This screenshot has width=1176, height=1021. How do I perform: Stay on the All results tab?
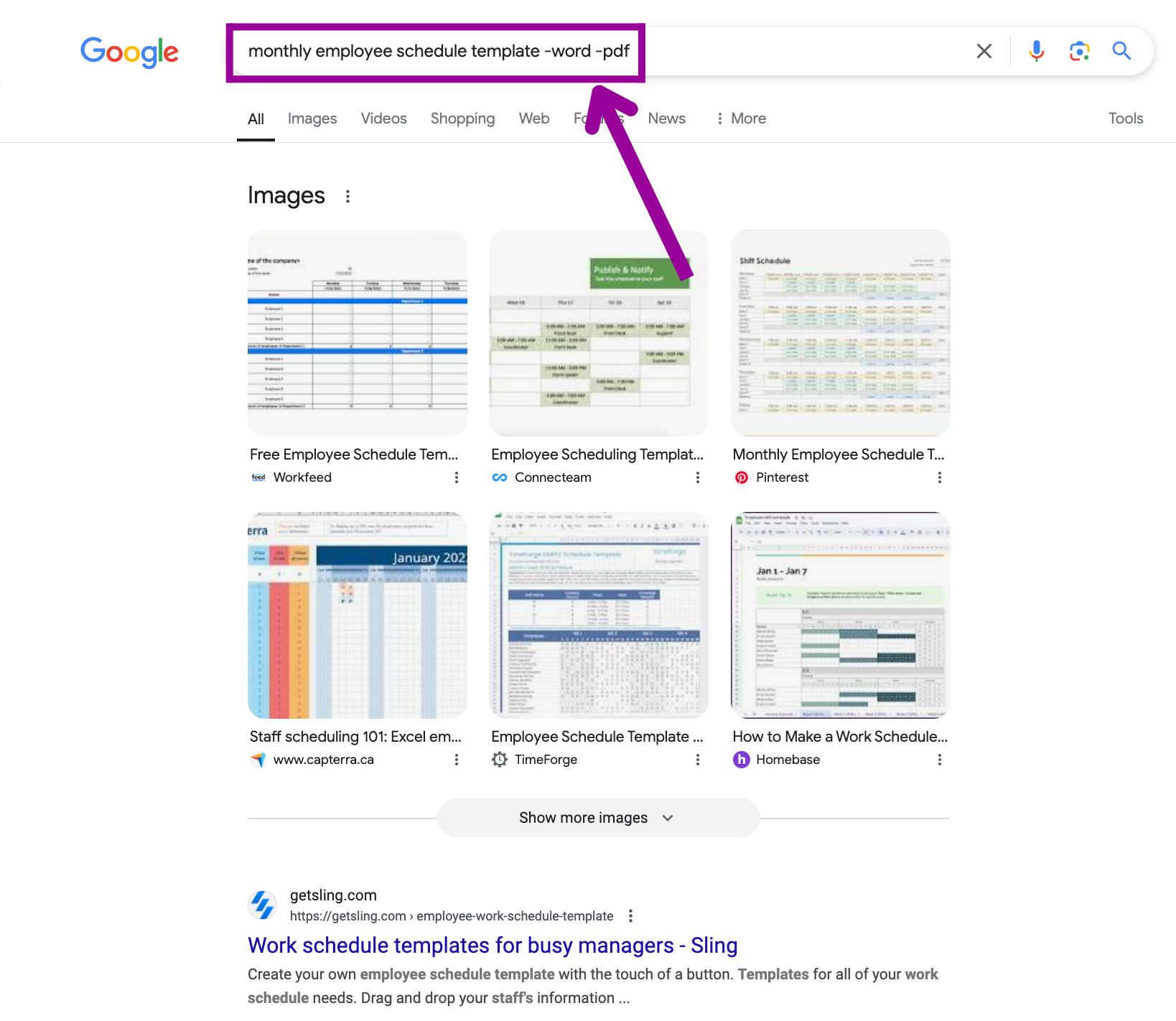pyautogui.click(x=256, y=119)
